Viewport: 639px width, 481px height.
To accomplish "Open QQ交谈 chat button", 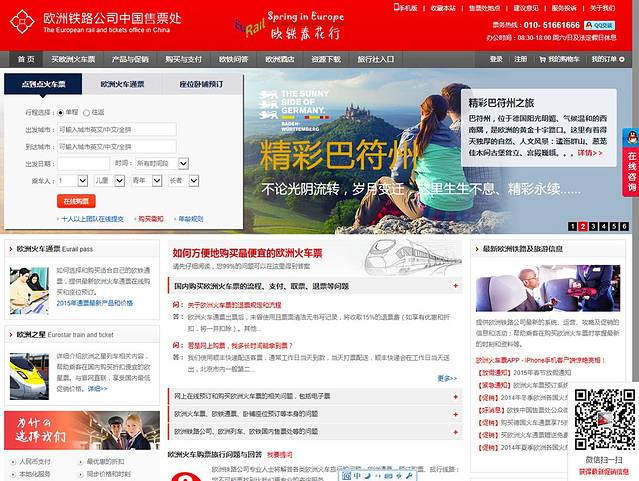I will point(599,24).
